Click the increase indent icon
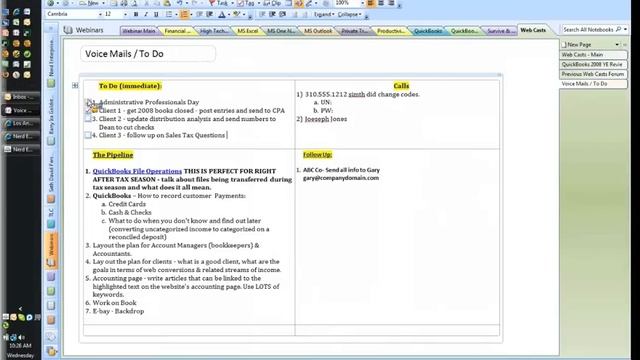The height and width of the screenshot is (360, 640). click(x=209, y=15)
